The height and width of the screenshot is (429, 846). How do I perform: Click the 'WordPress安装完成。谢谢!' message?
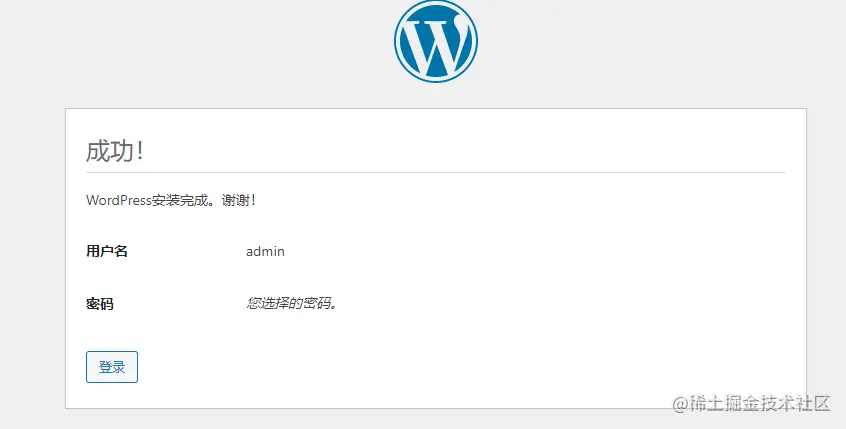(171, 200)
